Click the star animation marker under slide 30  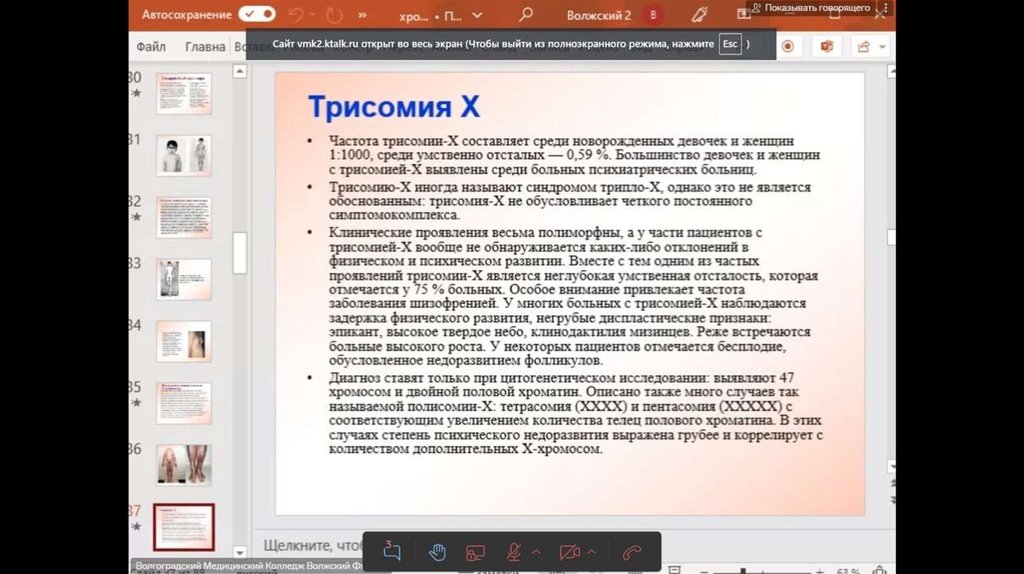click(136, 93)
